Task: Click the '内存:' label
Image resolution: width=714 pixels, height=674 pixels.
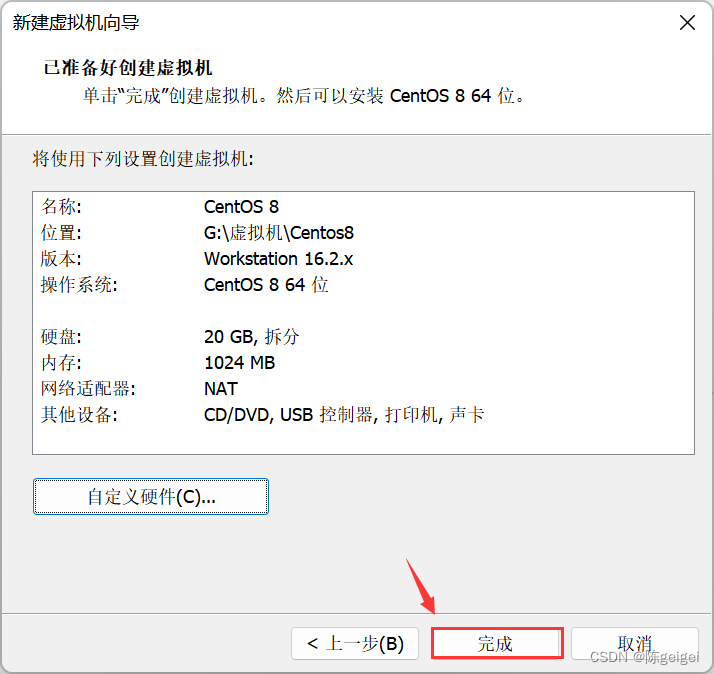Action: 61,363
